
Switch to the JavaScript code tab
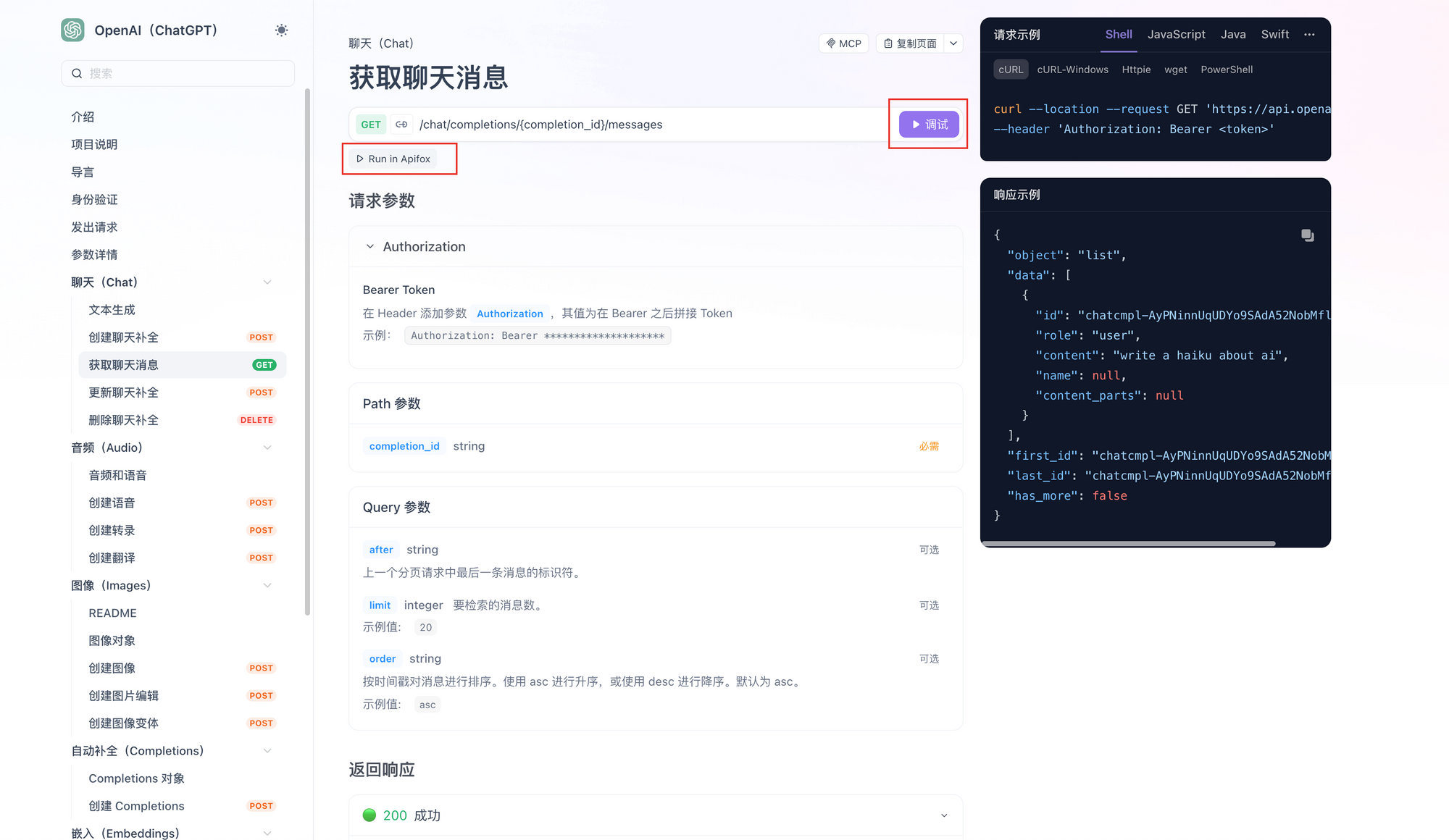coord(1176,35)
